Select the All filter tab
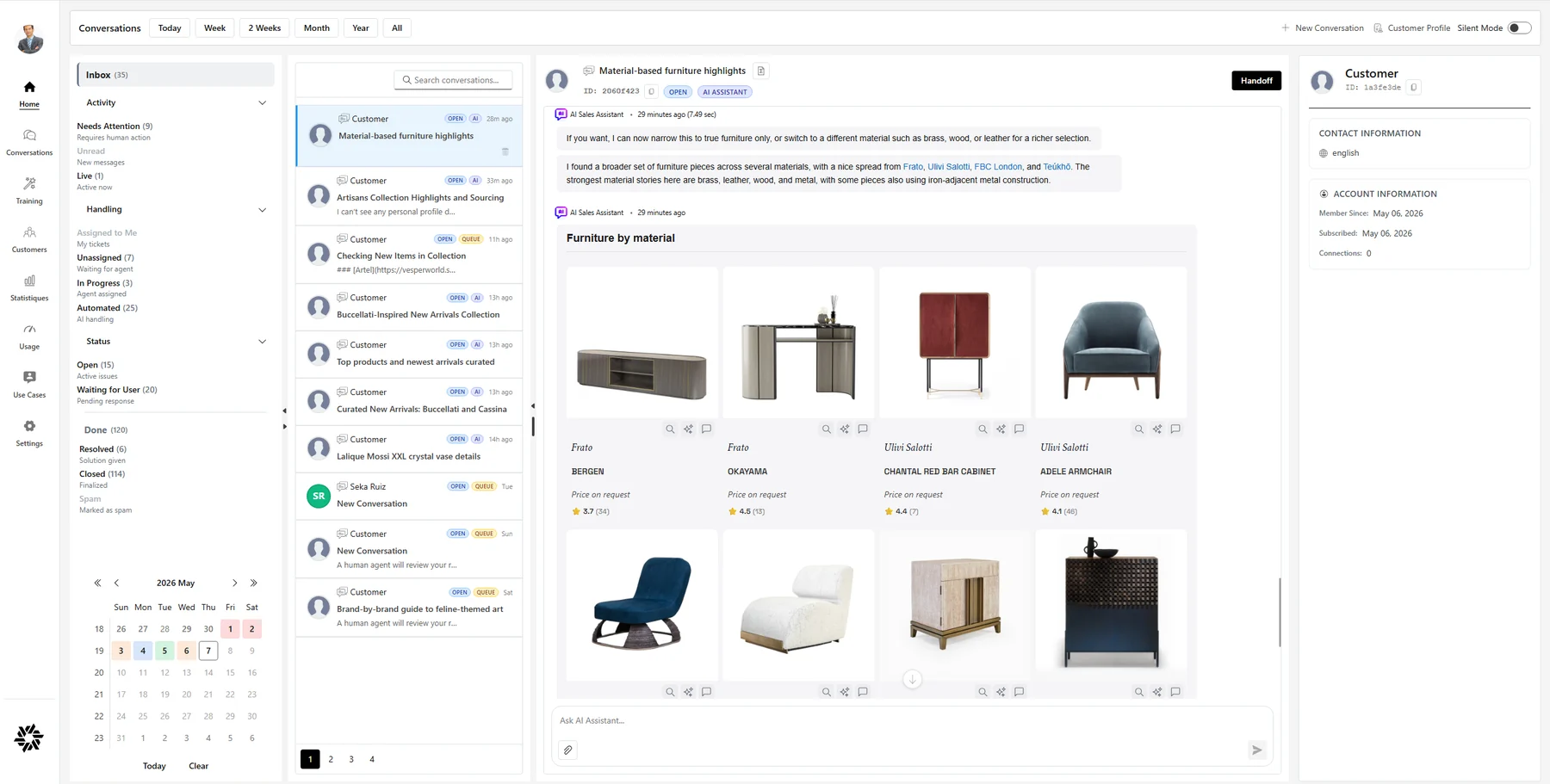The width and height of the screenshot is (1550, 784). [x=397, y=28]
